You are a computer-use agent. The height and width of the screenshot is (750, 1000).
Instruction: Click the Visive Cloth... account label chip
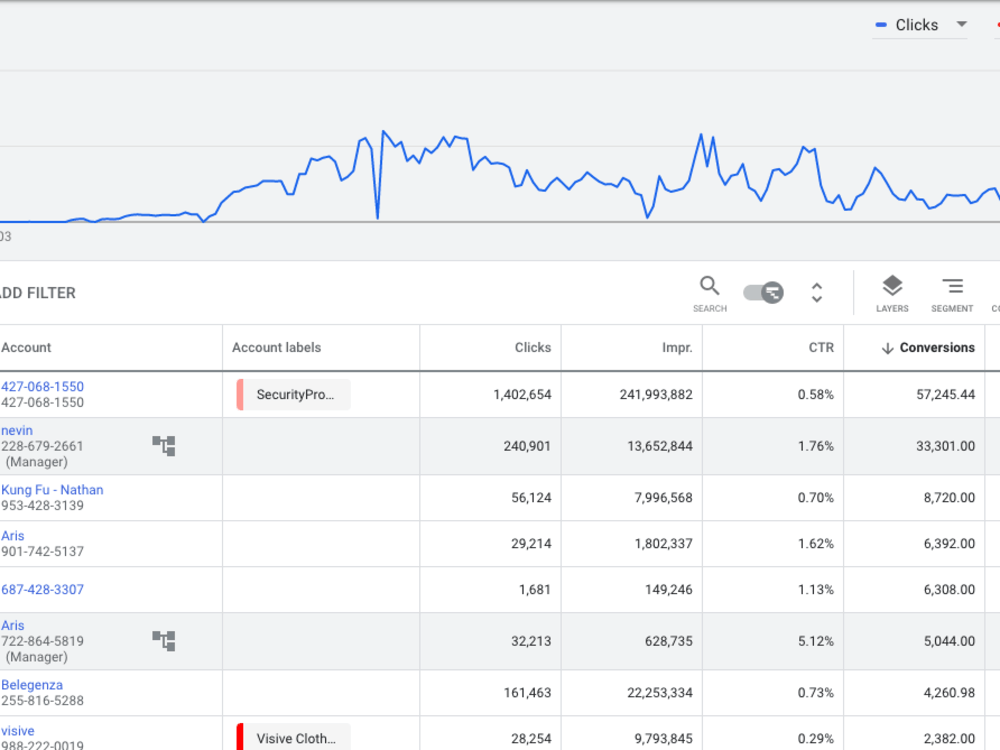coord(293,737)
